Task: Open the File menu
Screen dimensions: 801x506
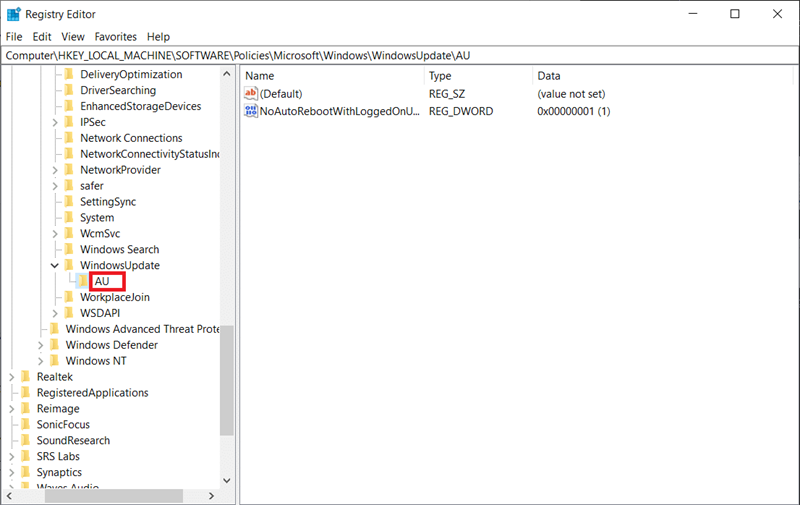Action: pos(14,37)
